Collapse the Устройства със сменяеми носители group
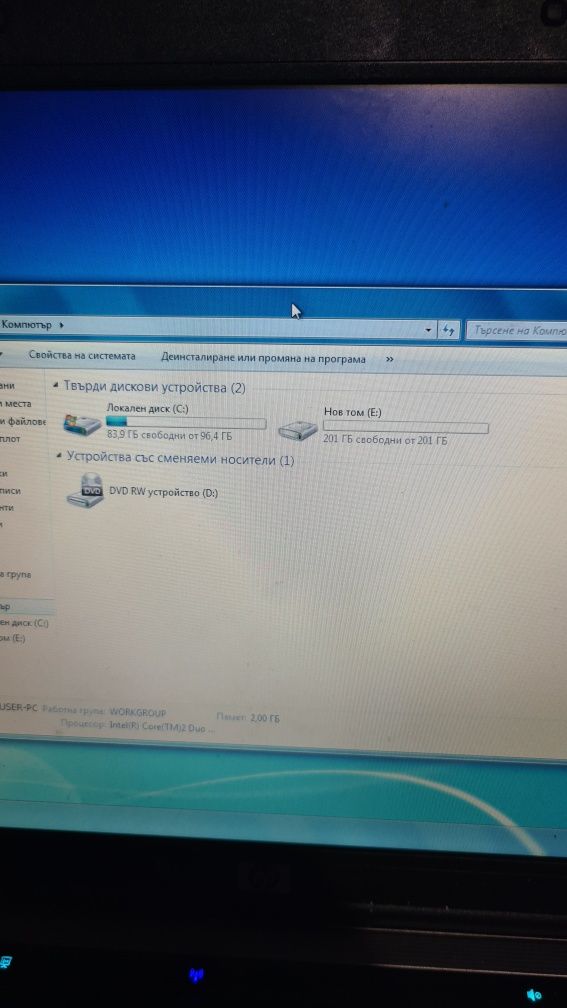Image resolution: width=567 pixels, height=1008 pixels. click(59, 456)
